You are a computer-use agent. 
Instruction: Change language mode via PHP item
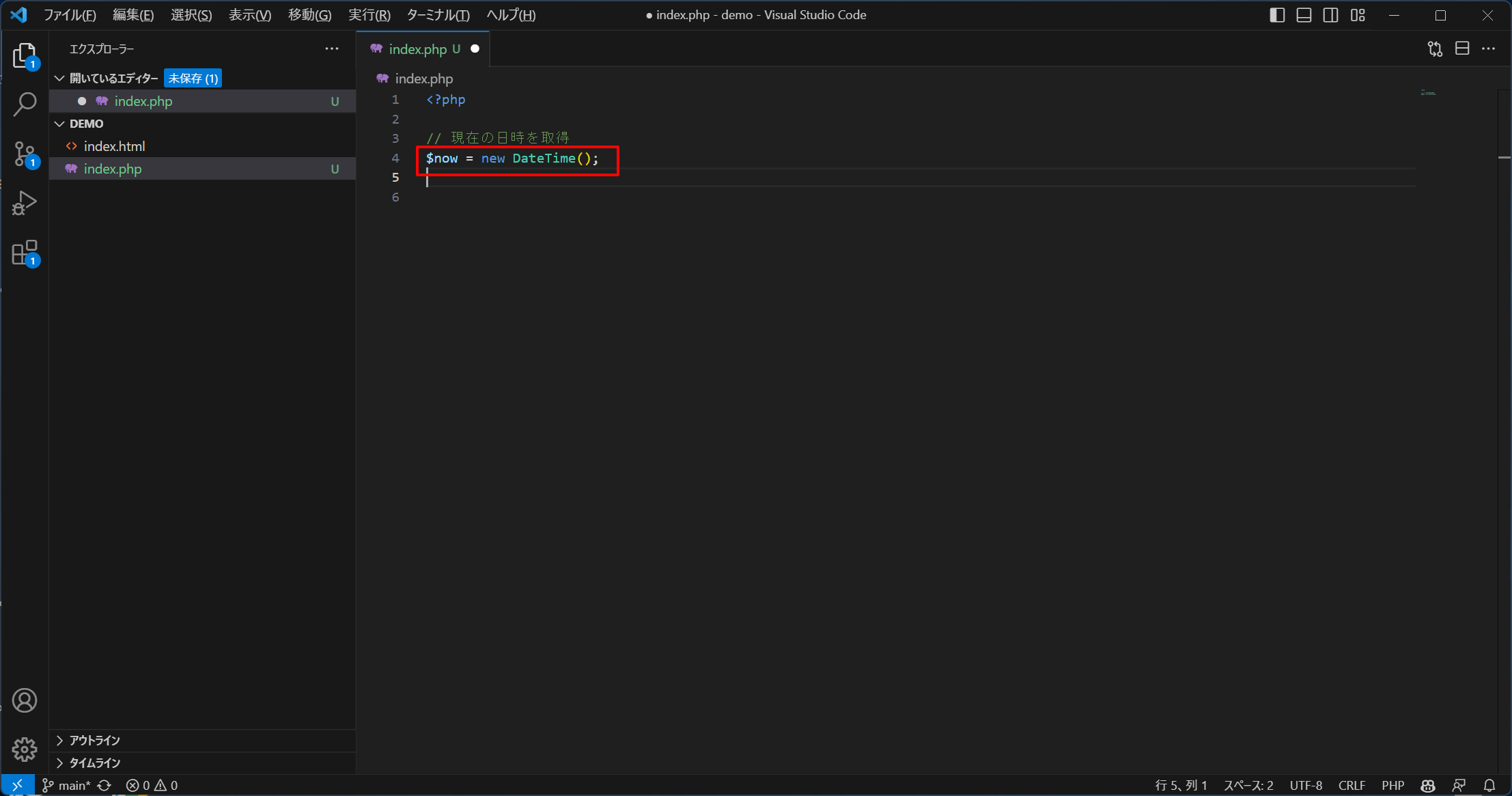click(x=1392, y=785)
